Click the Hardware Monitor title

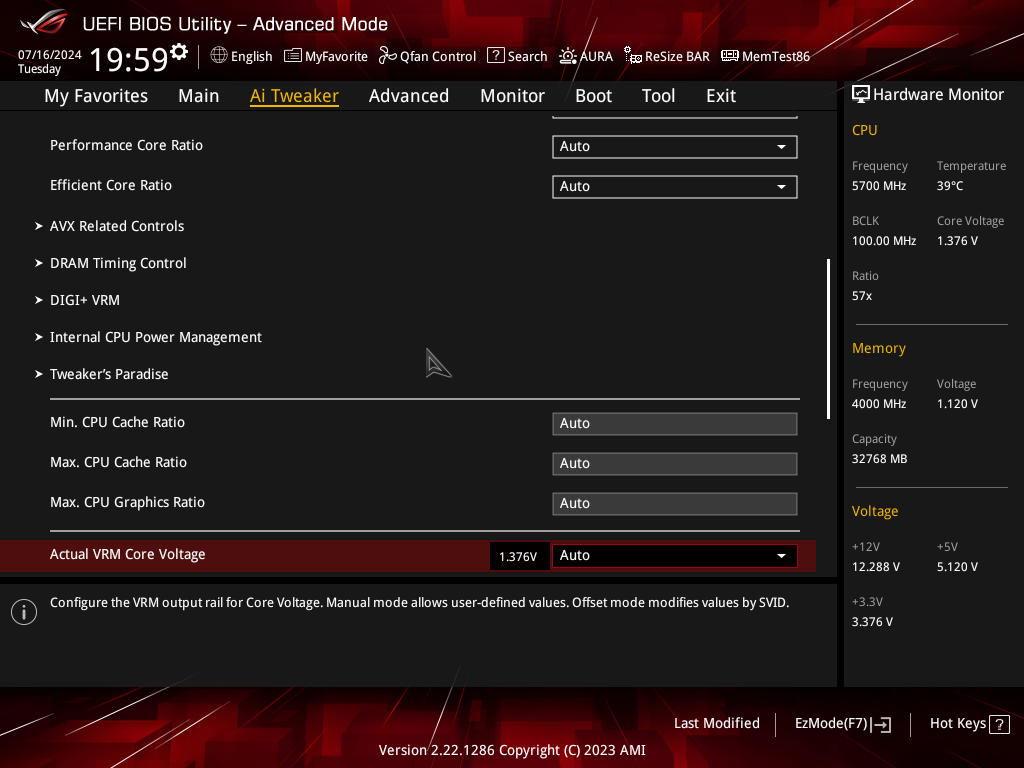click(938, 95)
